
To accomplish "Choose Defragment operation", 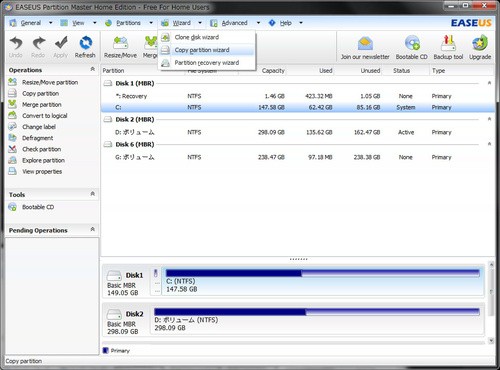I will (x=37, y=138).
